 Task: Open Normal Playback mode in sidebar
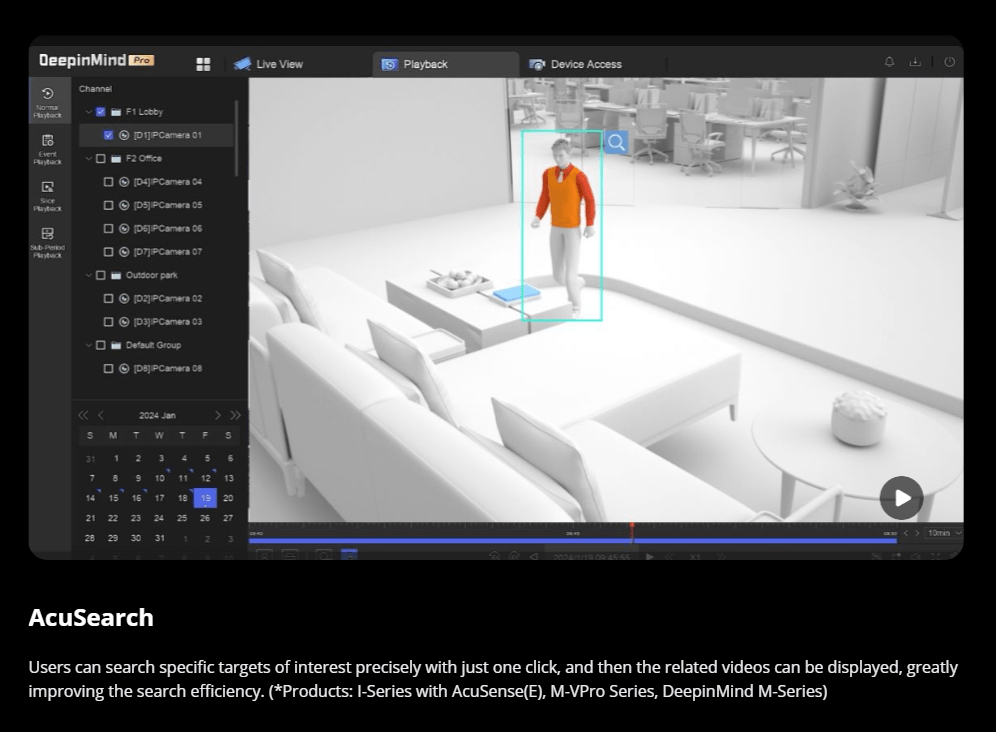click(47, 101)
